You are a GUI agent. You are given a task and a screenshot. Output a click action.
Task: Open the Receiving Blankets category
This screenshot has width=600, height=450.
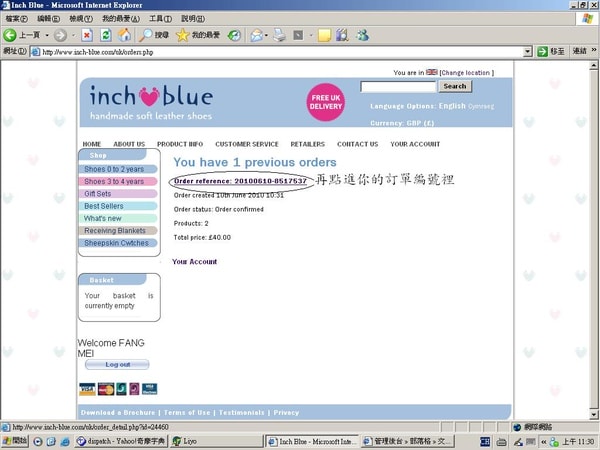[118, 230]
